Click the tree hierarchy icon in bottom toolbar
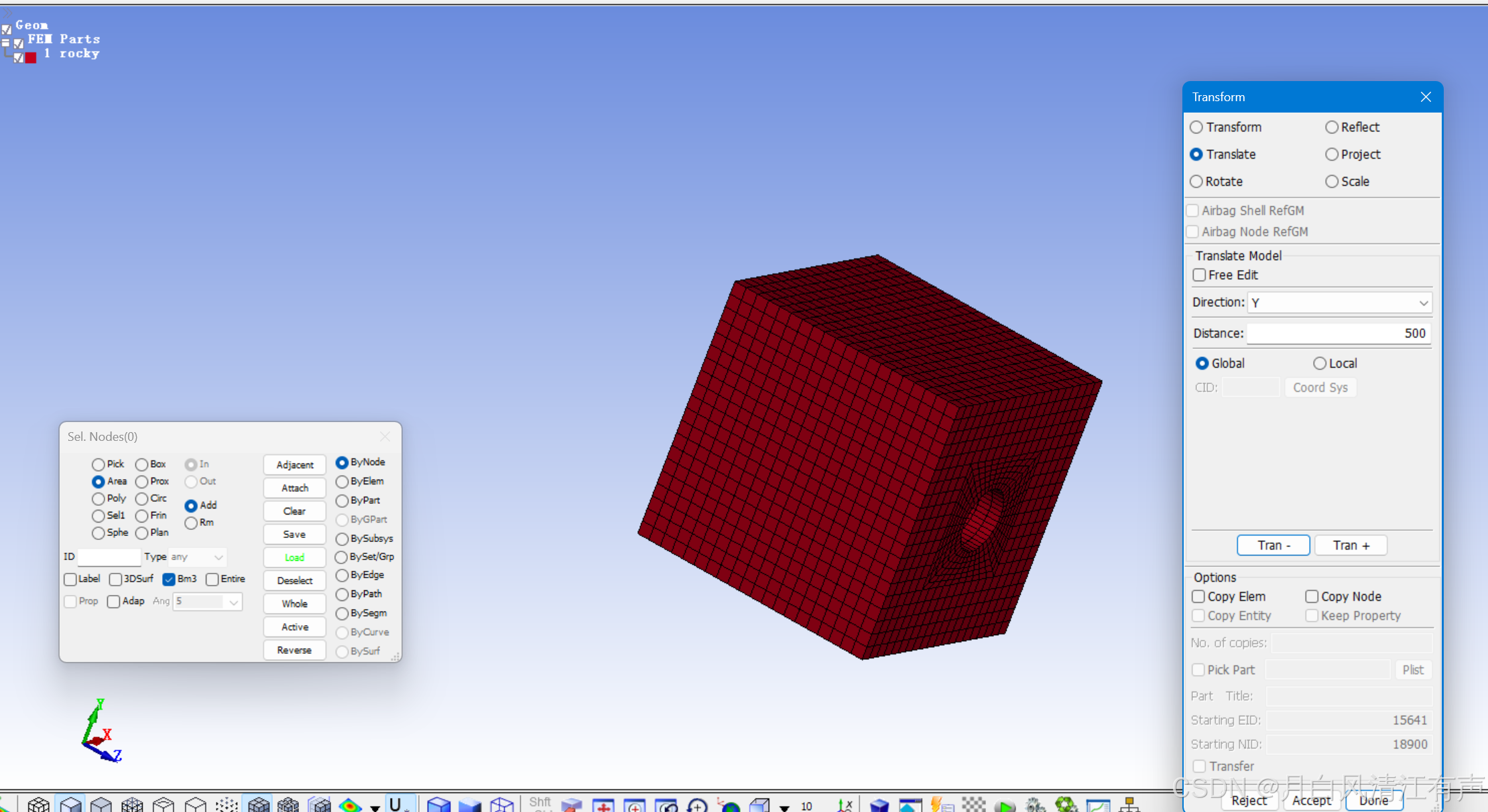 (1129, 805)
